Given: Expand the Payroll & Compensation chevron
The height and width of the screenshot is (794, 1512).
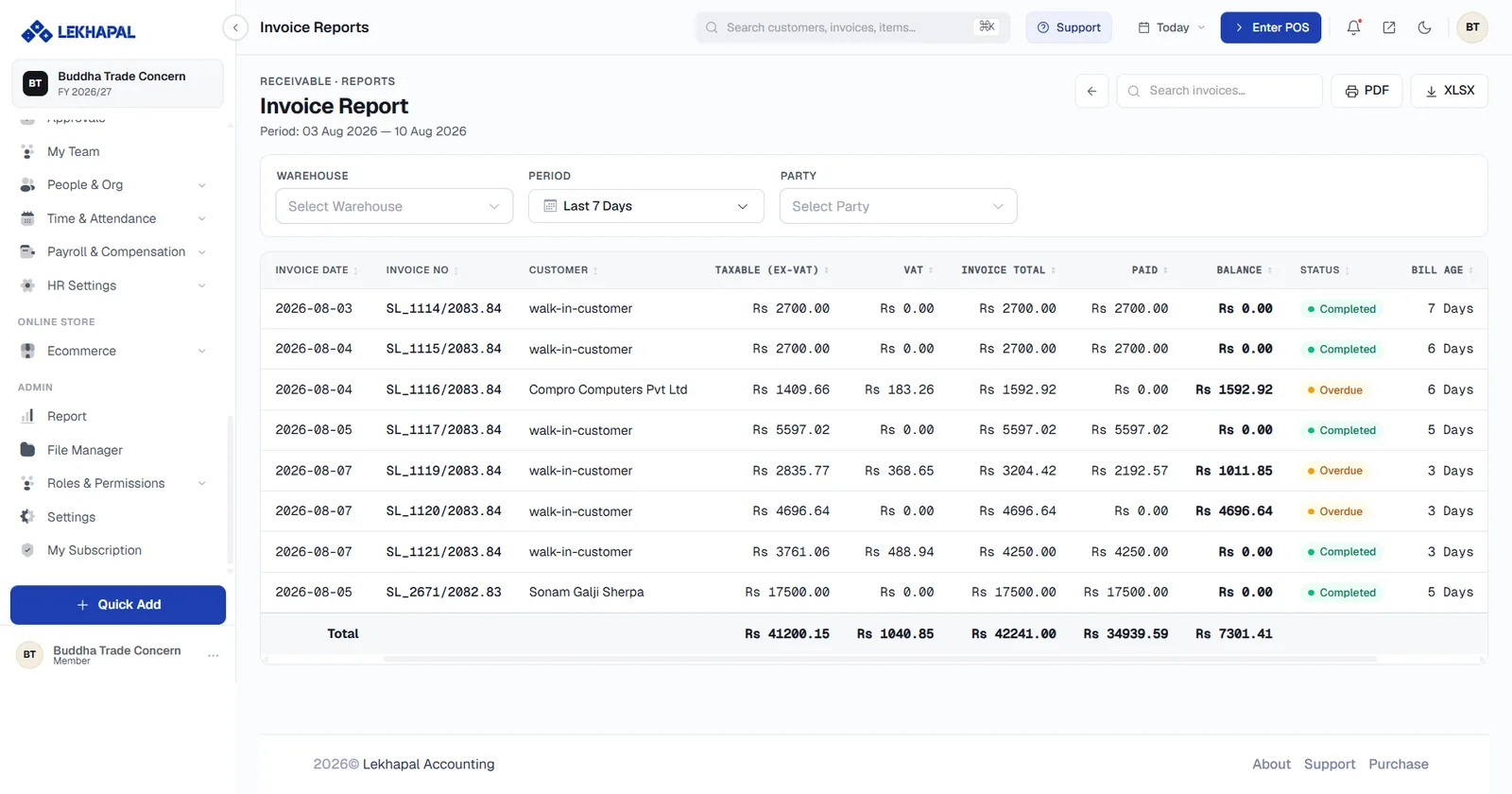Looking at the screenshot, I should click(201, 252).
